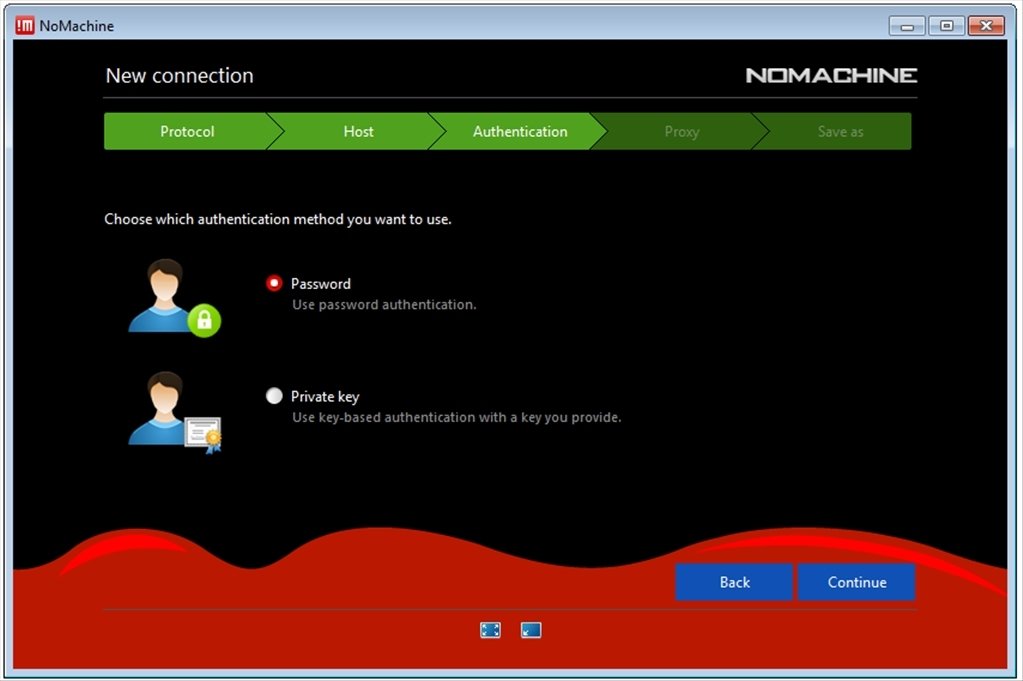The height and width of the screenshot is (681, 1023).
Task: Close the NoMachine window
Action: coord(986,25)
